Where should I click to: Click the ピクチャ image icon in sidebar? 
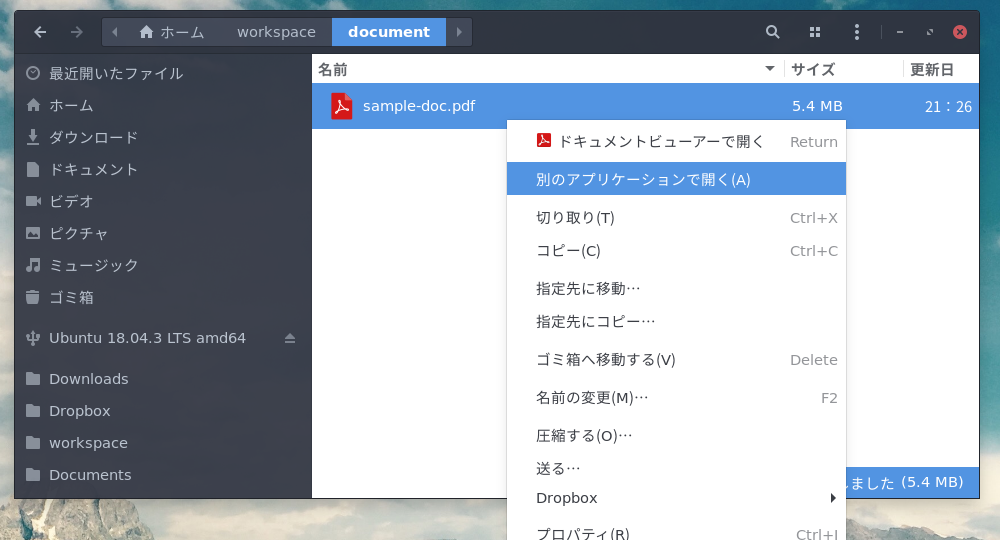[33, 233]
